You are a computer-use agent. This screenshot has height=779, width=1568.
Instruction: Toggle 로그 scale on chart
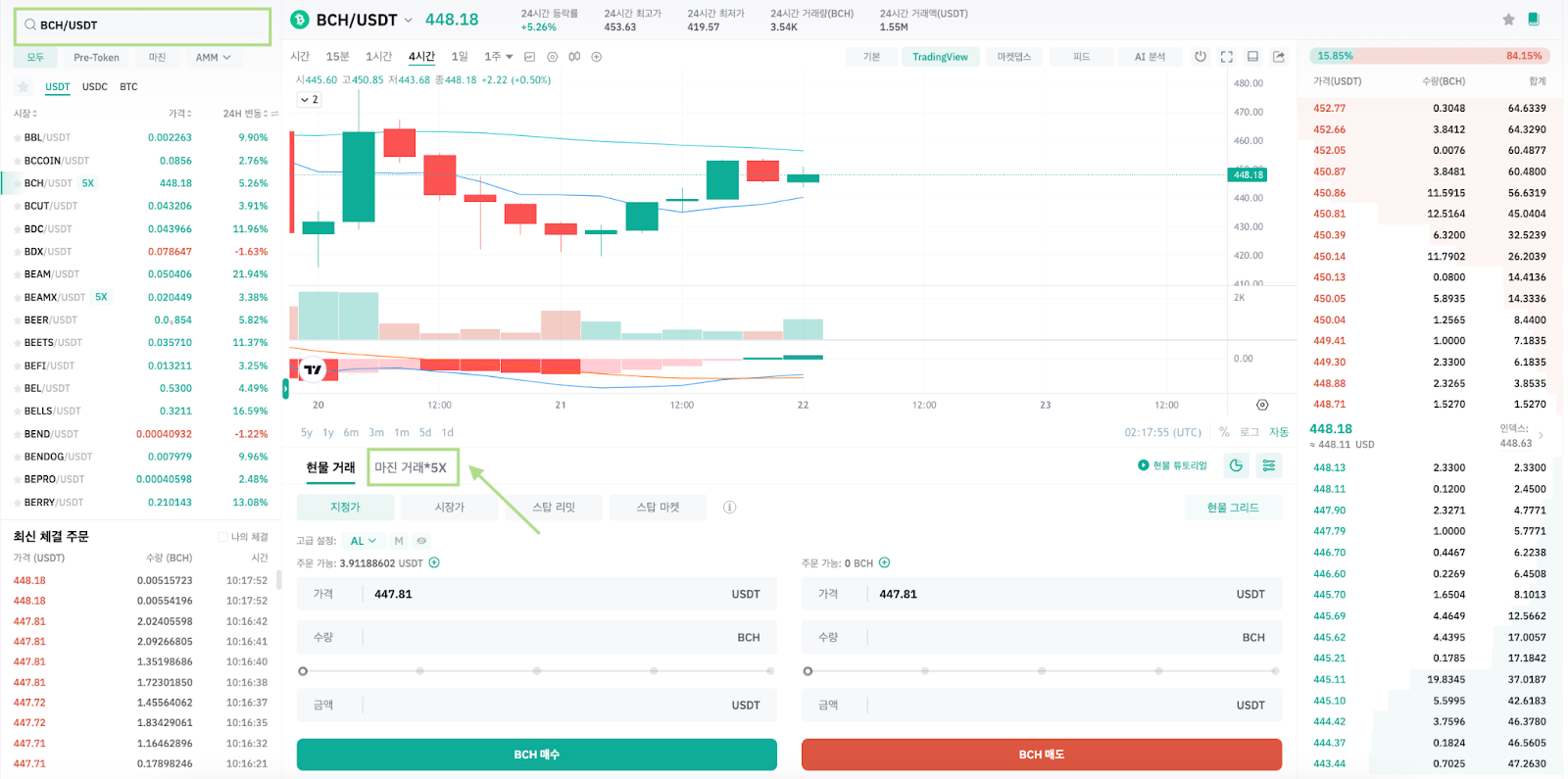pos(1249,432)
